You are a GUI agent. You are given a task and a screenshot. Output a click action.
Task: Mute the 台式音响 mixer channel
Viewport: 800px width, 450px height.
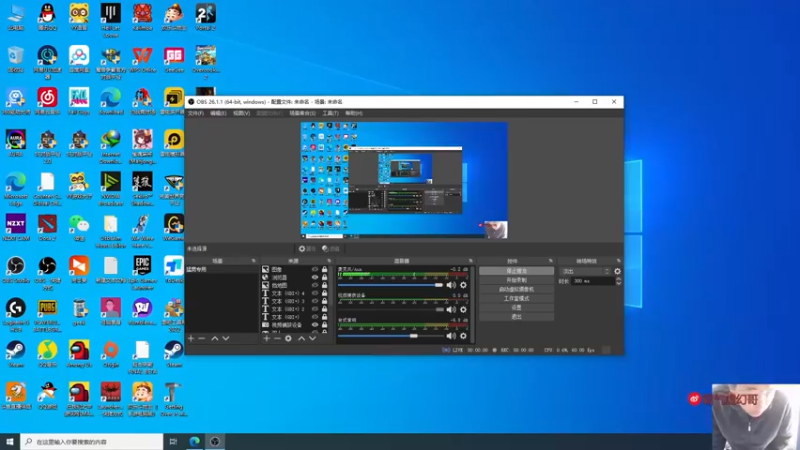(x=451, y=336)
